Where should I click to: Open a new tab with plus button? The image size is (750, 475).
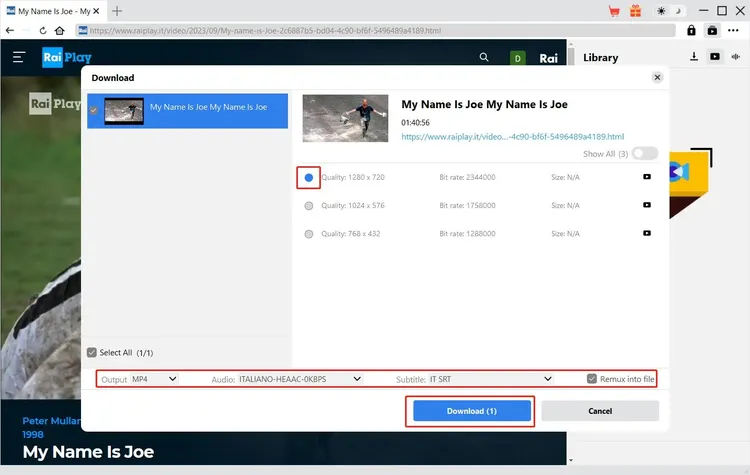point(117,11)
